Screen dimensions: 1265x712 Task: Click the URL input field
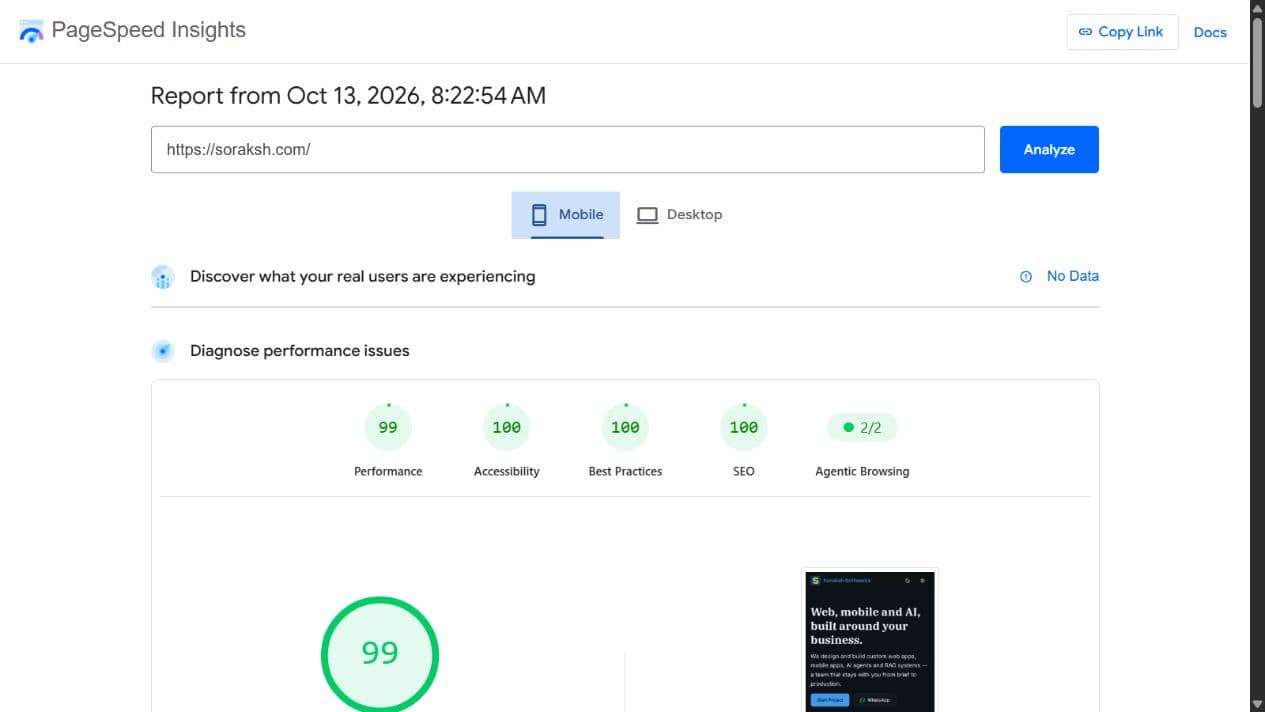coord(567,149)
